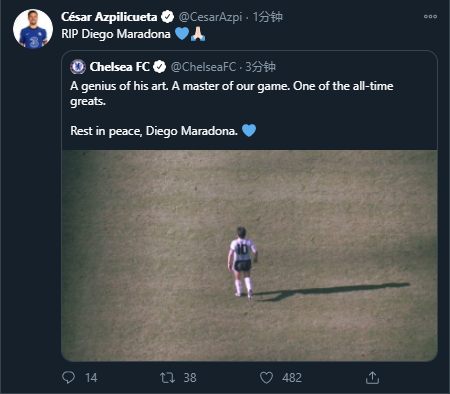This screenshot has width=450, height=394.
Task: Click the 482 likes count
Action: click(292, 378)
